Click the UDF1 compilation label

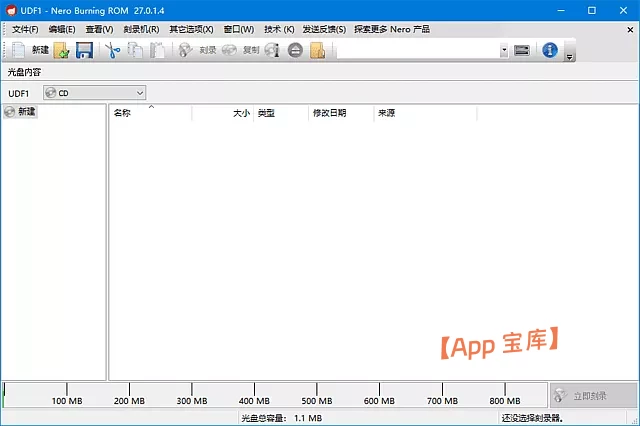(18, 93)
